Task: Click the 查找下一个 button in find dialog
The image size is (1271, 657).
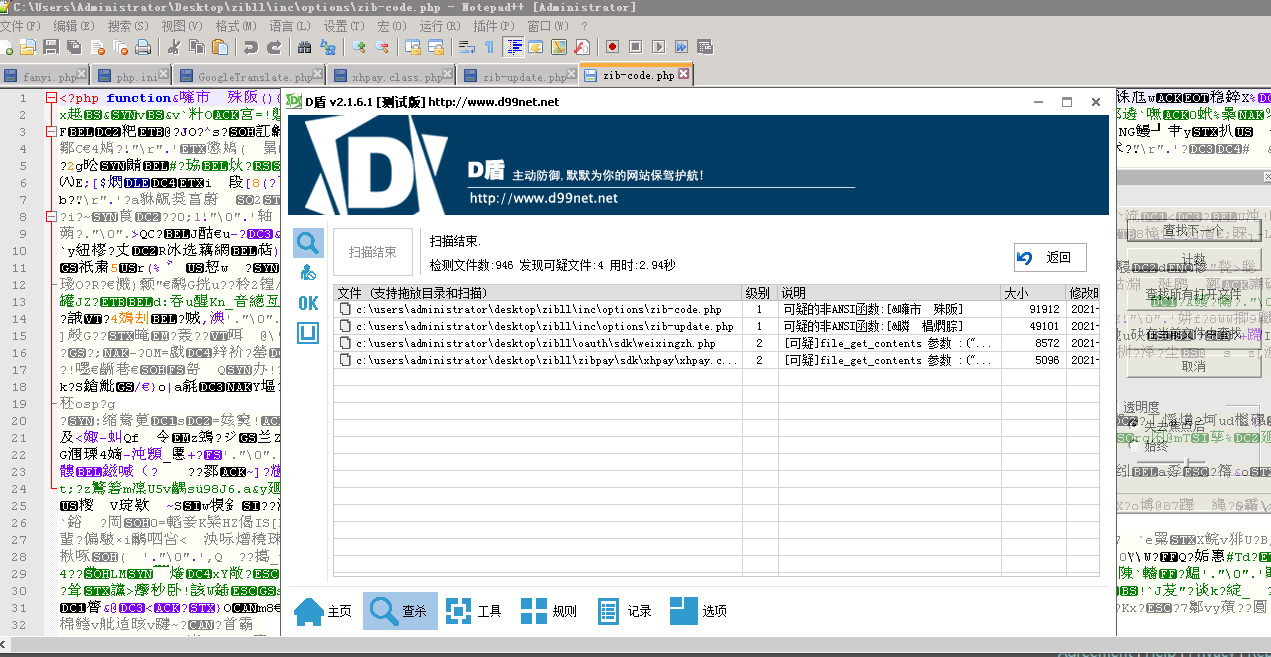Action: (x=1194, y=231)
